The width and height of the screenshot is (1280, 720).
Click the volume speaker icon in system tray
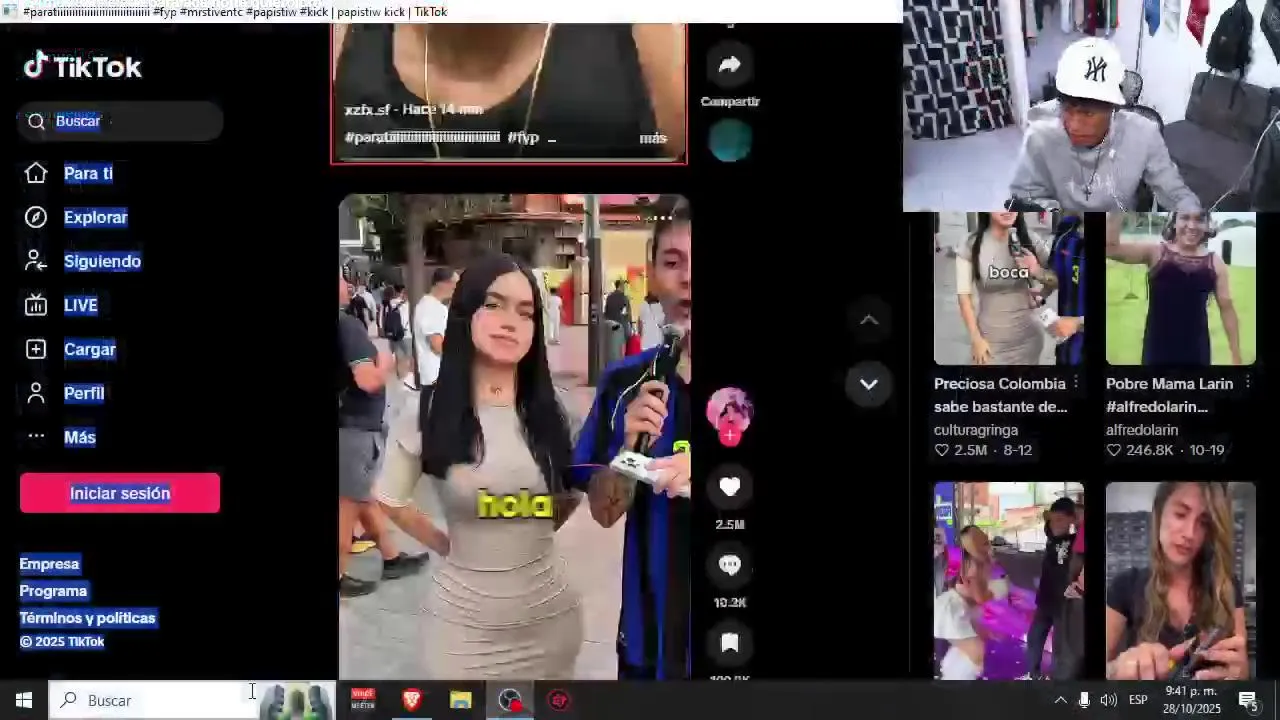click(1108, 700)
